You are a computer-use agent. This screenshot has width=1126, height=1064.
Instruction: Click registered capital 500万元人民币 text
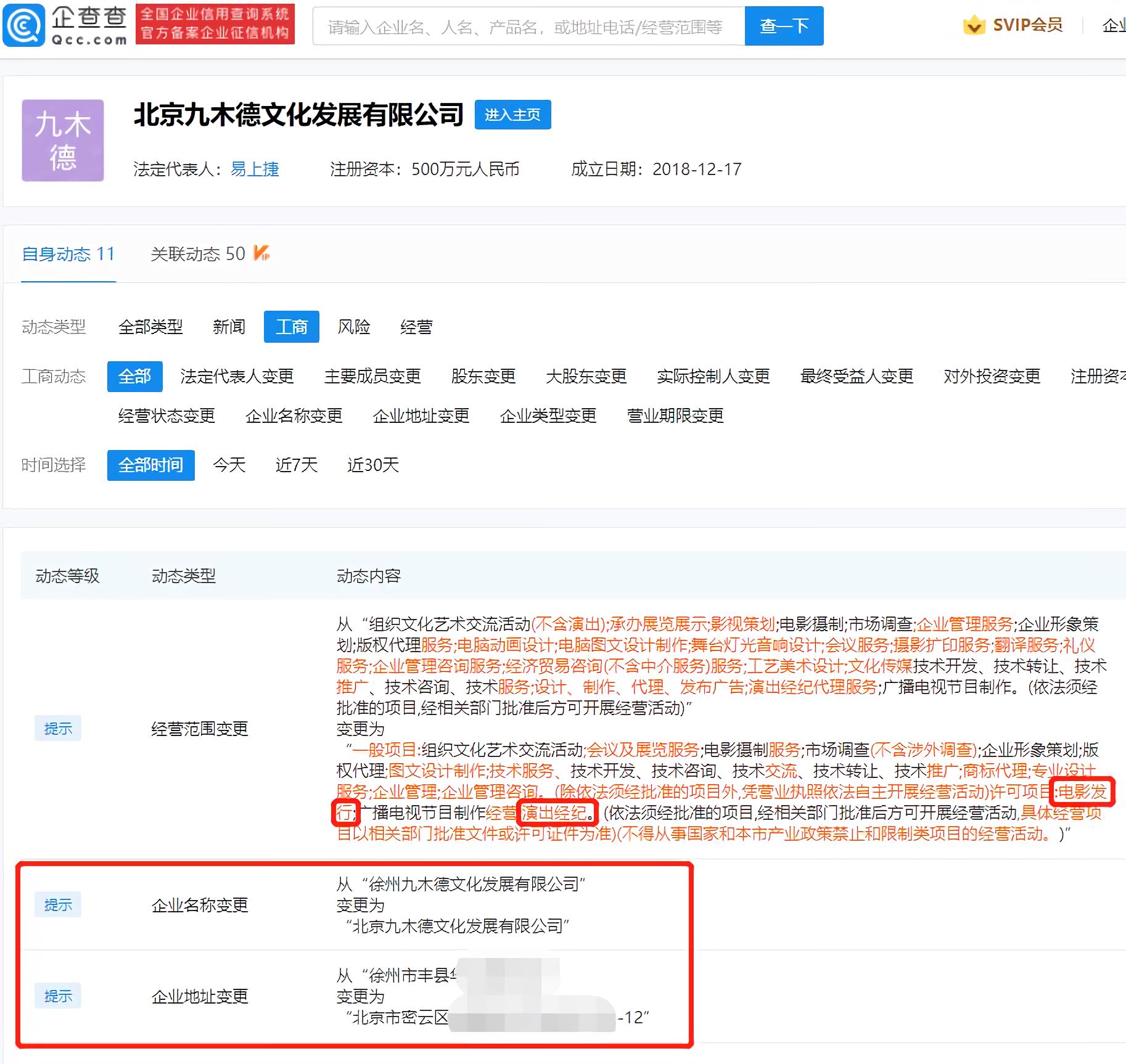(x=466, y=169)
